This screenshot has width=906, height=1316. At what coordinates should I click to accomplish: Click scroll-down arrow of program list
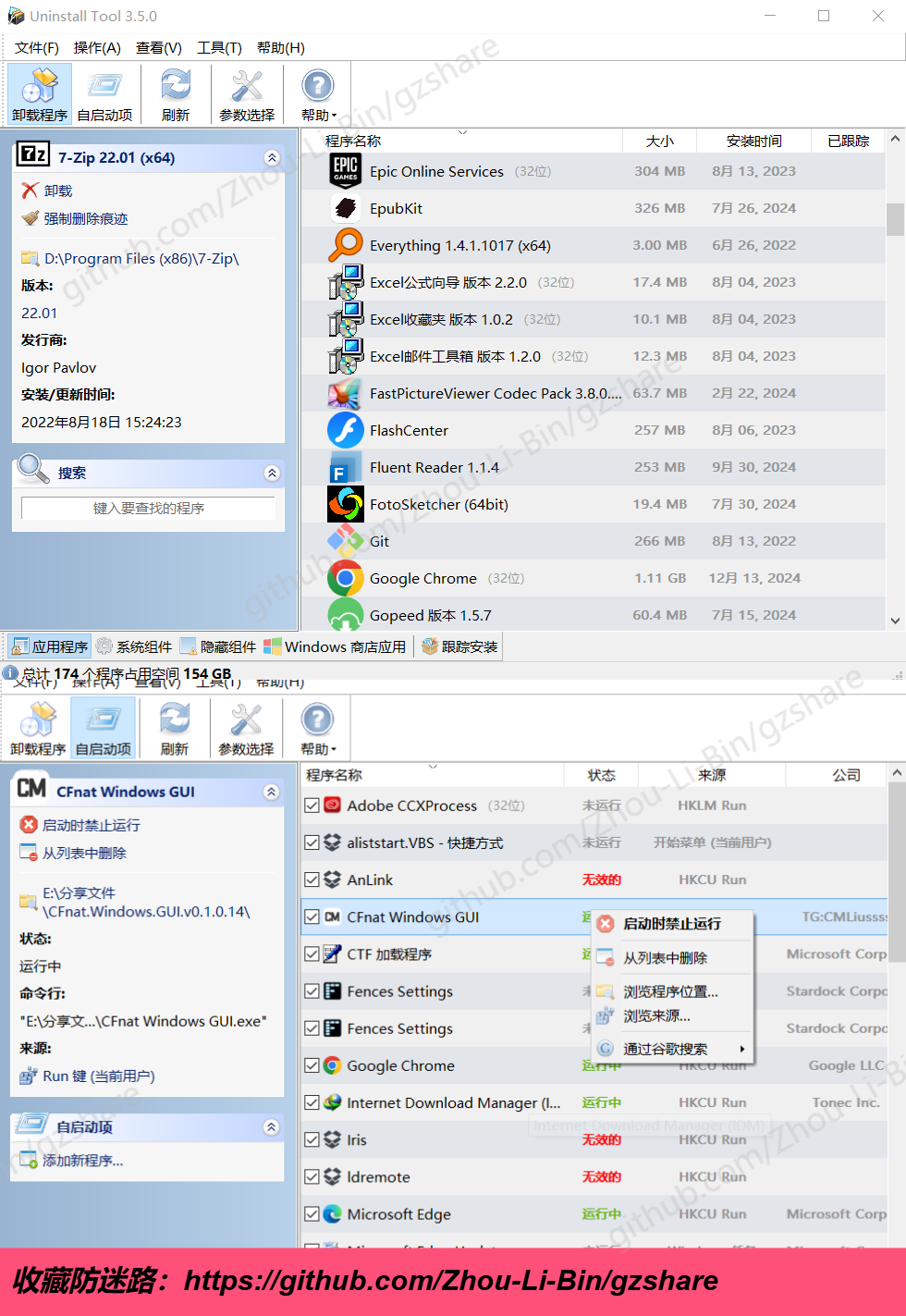click(895, 621)
